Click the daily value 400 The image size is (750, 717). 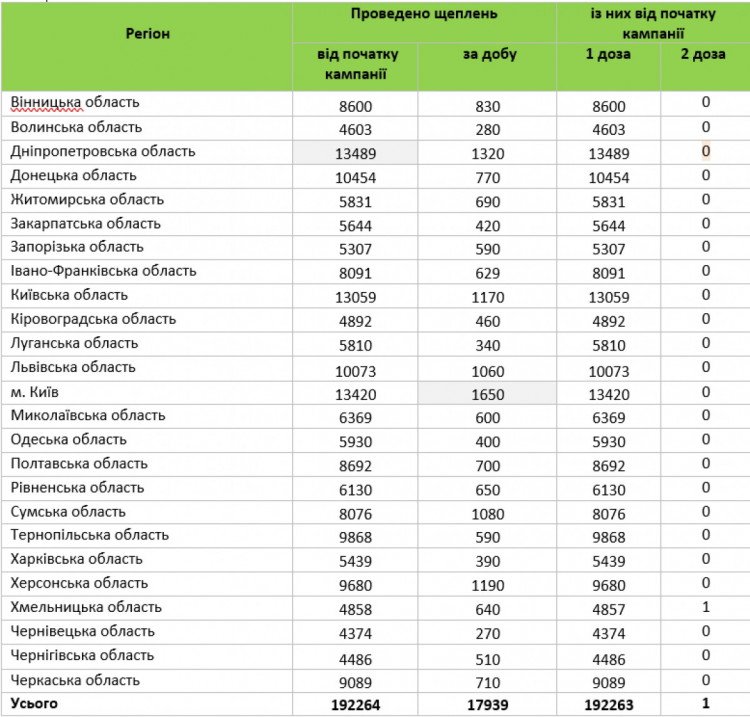coord(487,442)
